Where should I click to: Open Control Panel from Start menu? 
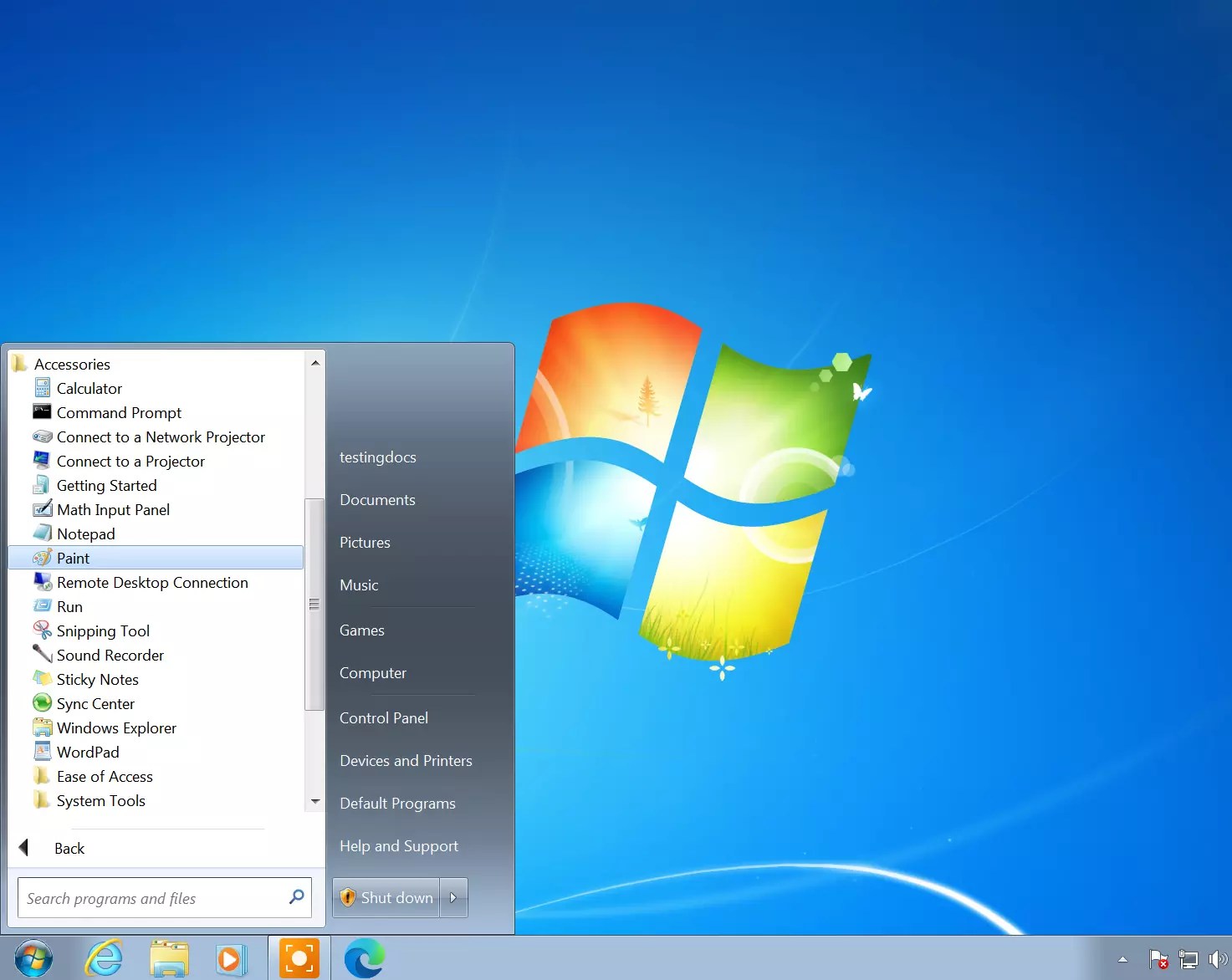click(383, 717)
